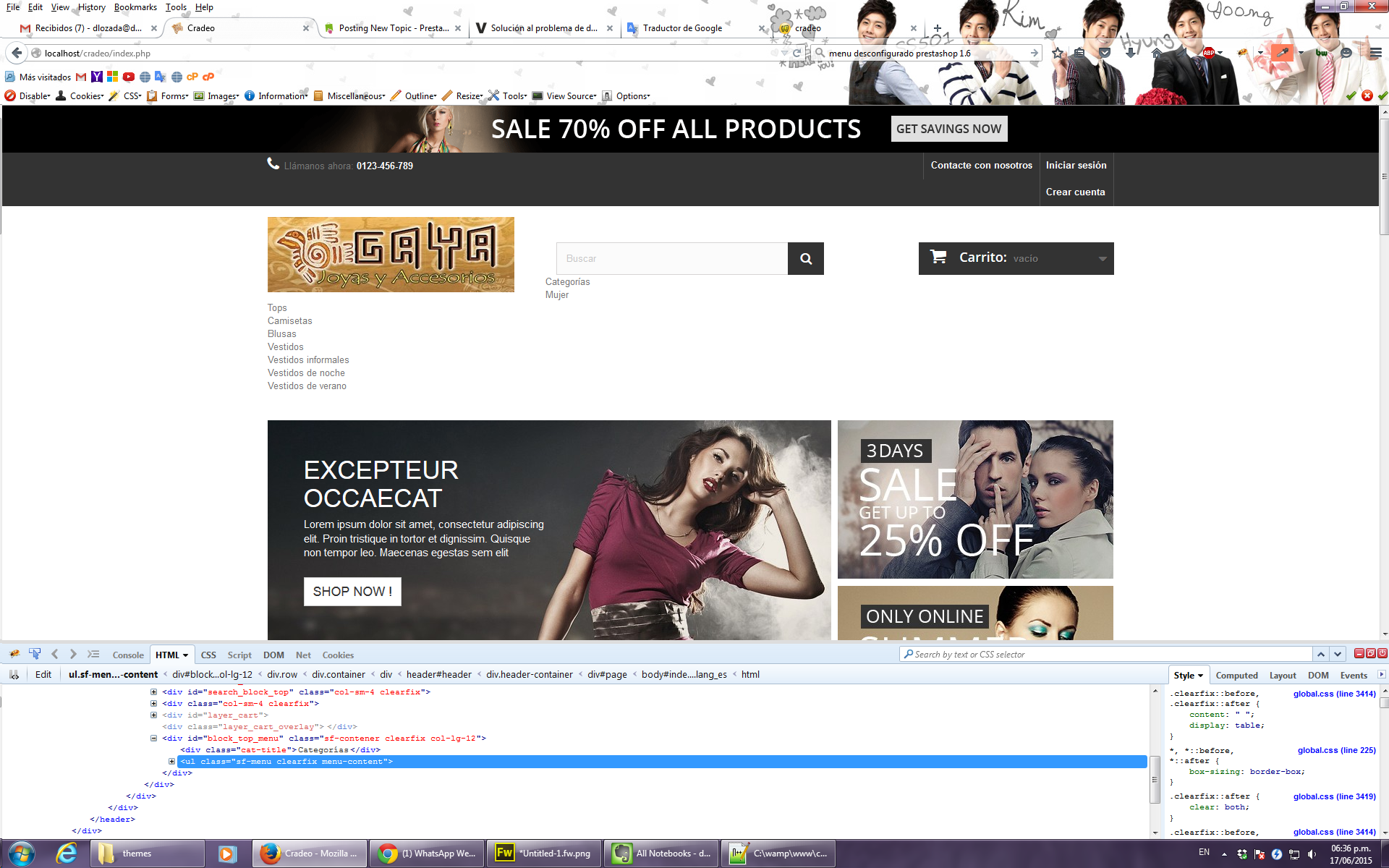This screenshot has width=1389, height=868.
Task: Open the Web Developer CSS menu
Action: 131,96
